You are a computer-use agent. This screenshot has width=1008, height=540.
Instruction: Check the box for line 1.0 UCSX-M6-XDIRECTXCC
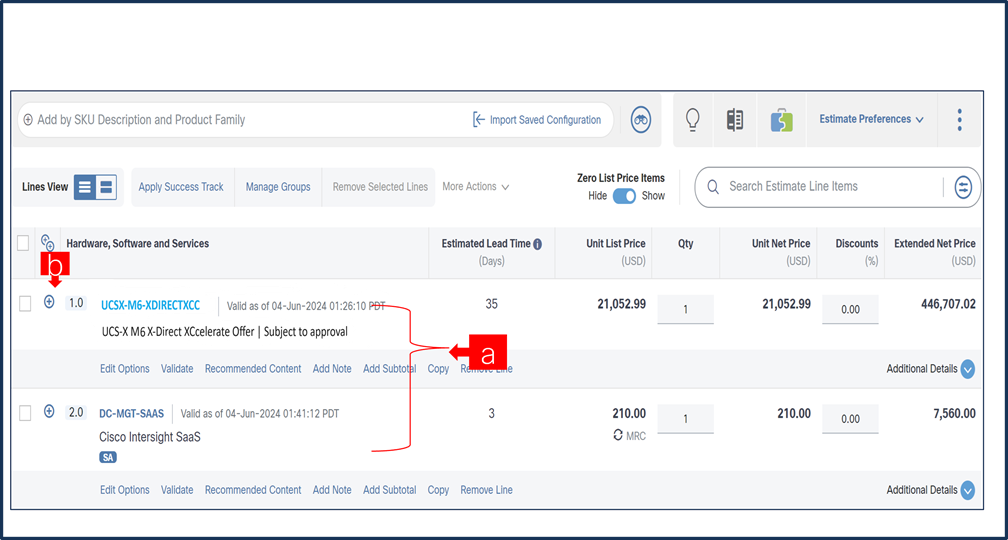click(25, 304)
